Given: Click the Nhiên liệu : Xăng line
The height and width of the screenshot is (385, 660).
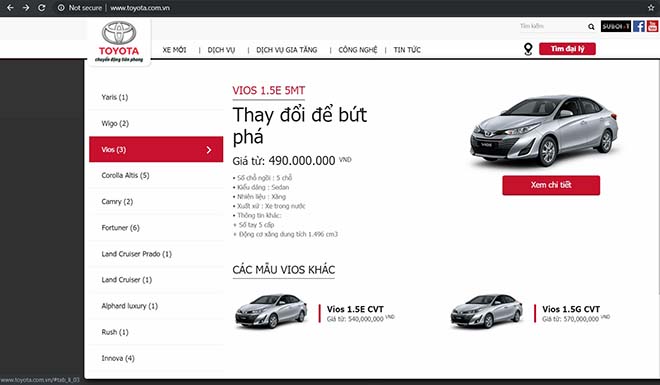Looking at the screenshot, I should click(x=259, y=196).
